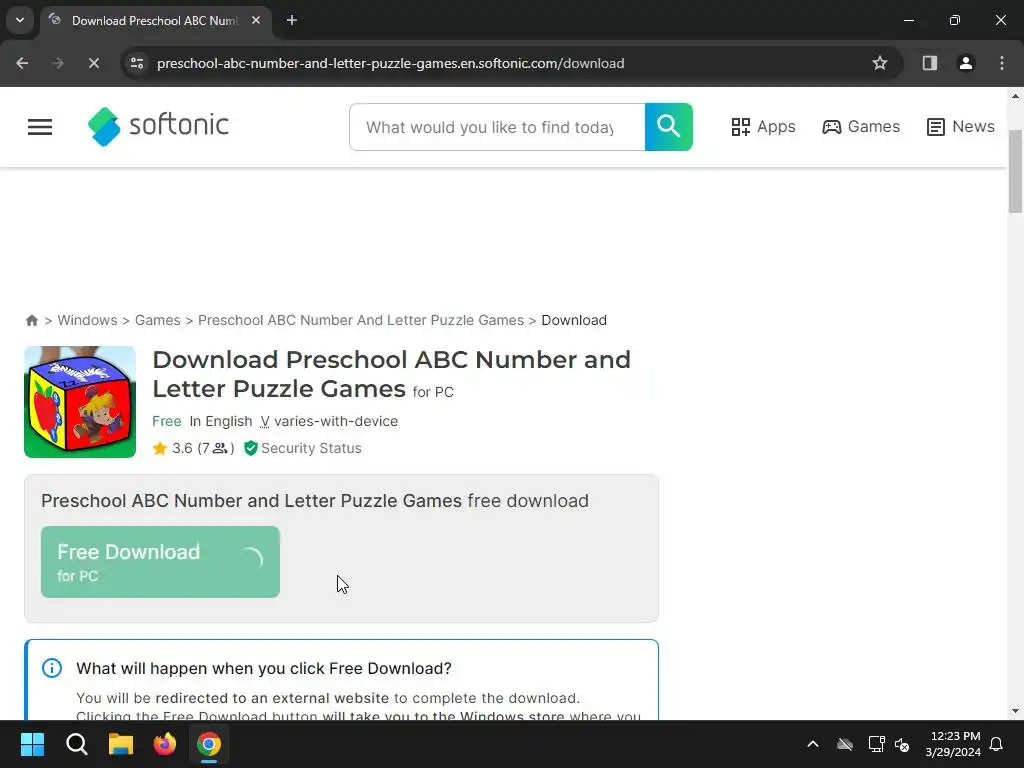
Task: Show hidden system tray icons chevron
Action: tap(813, 744)
